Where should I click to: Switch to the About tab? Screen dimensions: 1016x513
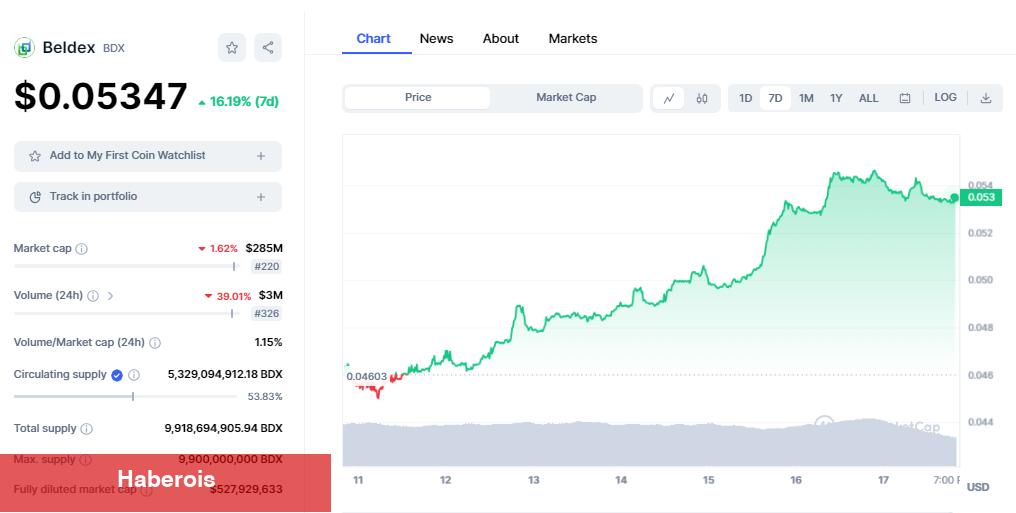tap(501, 39)
